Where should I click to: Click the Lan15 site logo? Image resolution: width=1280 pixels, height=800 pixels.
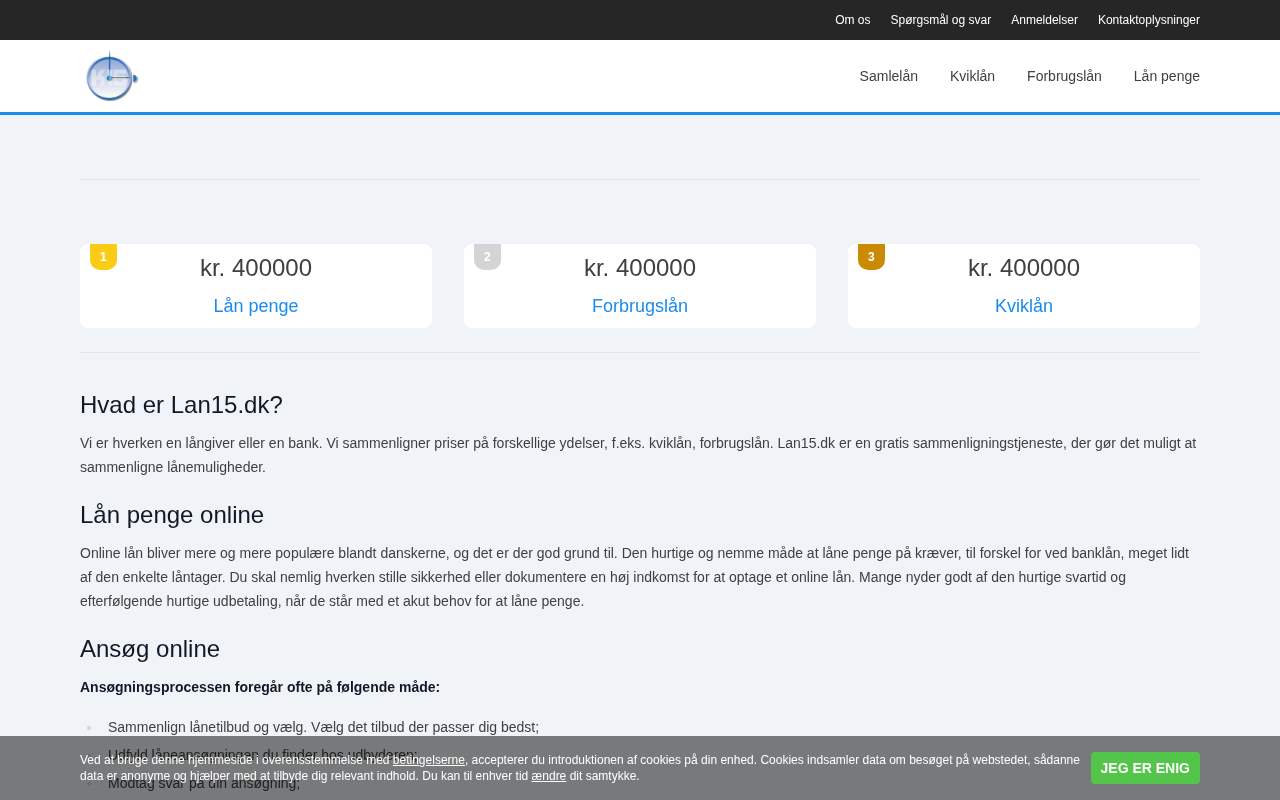click(111, 77)
